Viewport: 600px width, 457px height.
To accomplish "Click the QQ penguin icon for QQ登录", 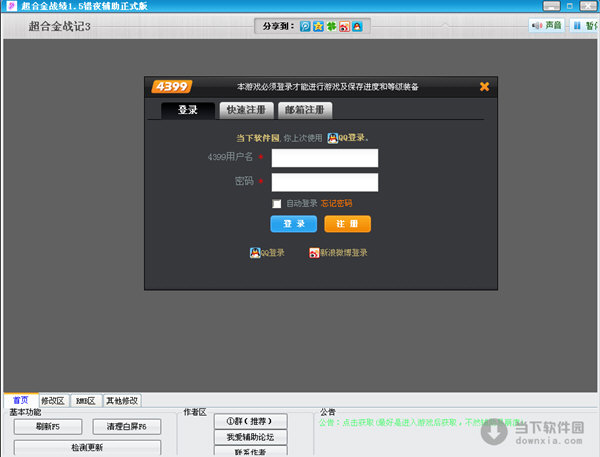I will click(x=254, y=253).
